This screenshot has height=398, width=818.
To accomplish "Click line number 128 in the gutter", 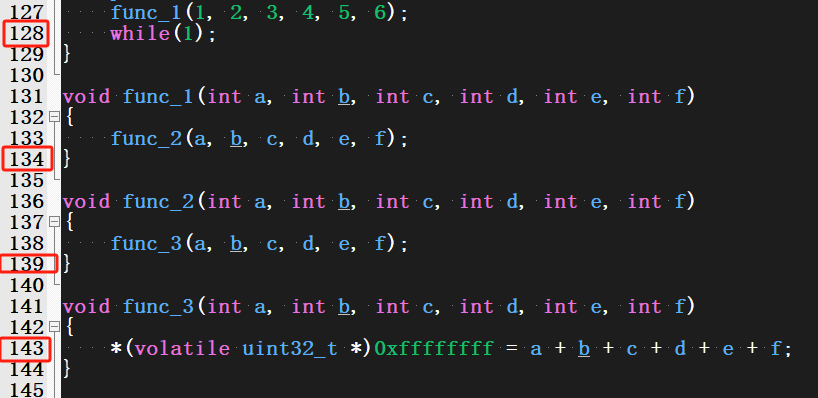I will (26, 33).
